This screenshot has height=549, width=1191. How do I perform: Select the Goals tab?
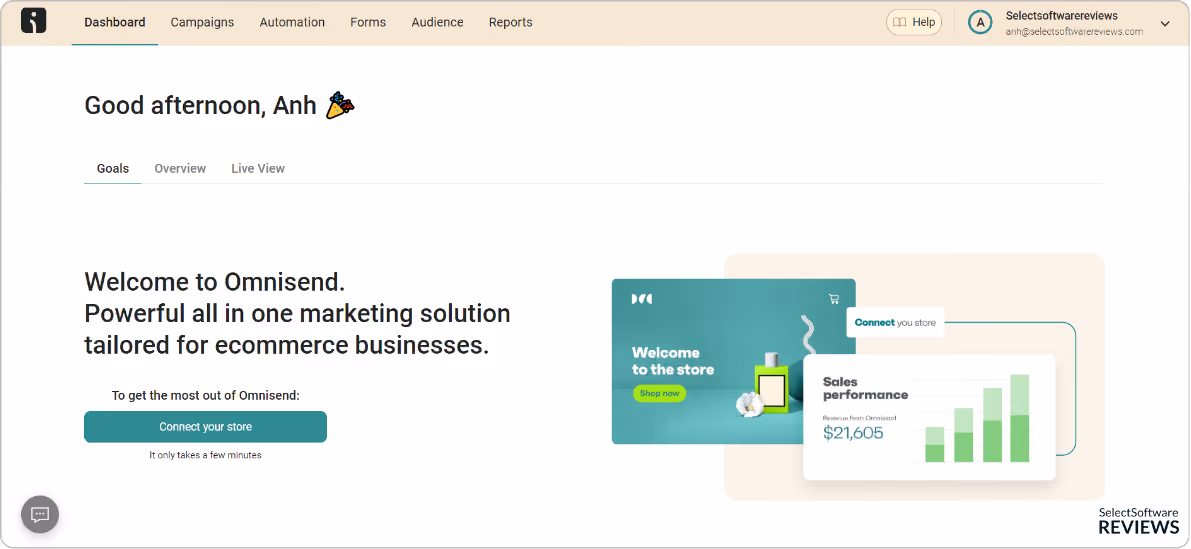coord(112,169)
